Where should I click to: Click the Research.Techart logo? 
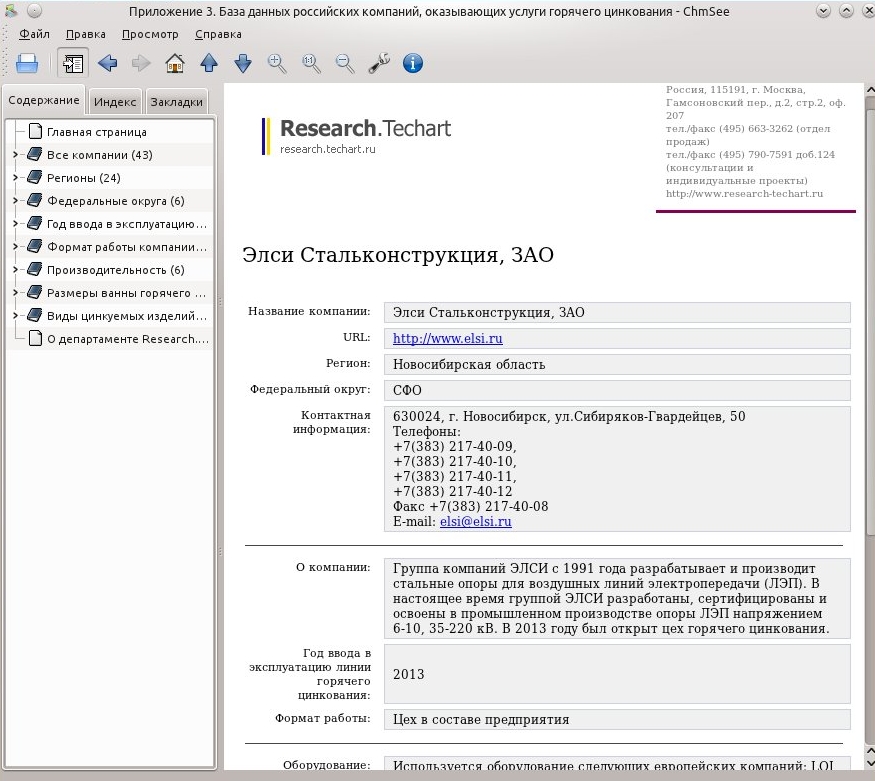click(357, 136)
